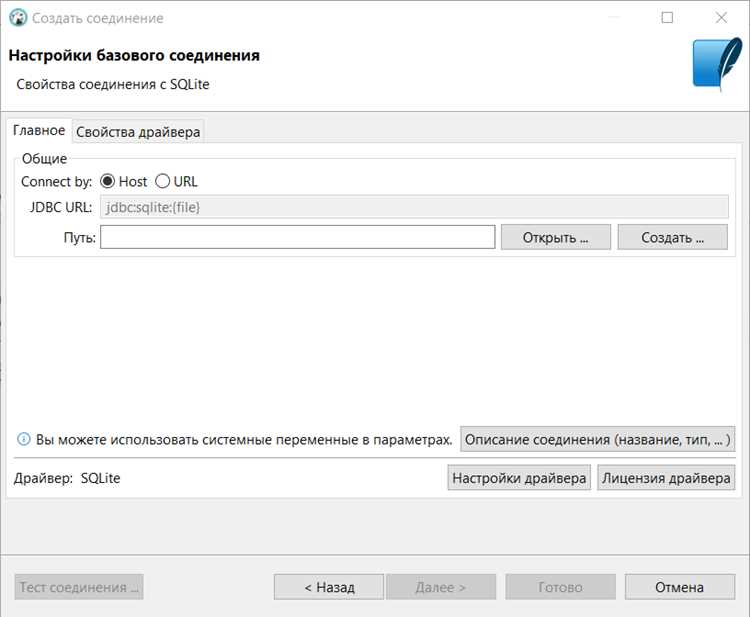Focus the Путь input field

click(298, 237)
